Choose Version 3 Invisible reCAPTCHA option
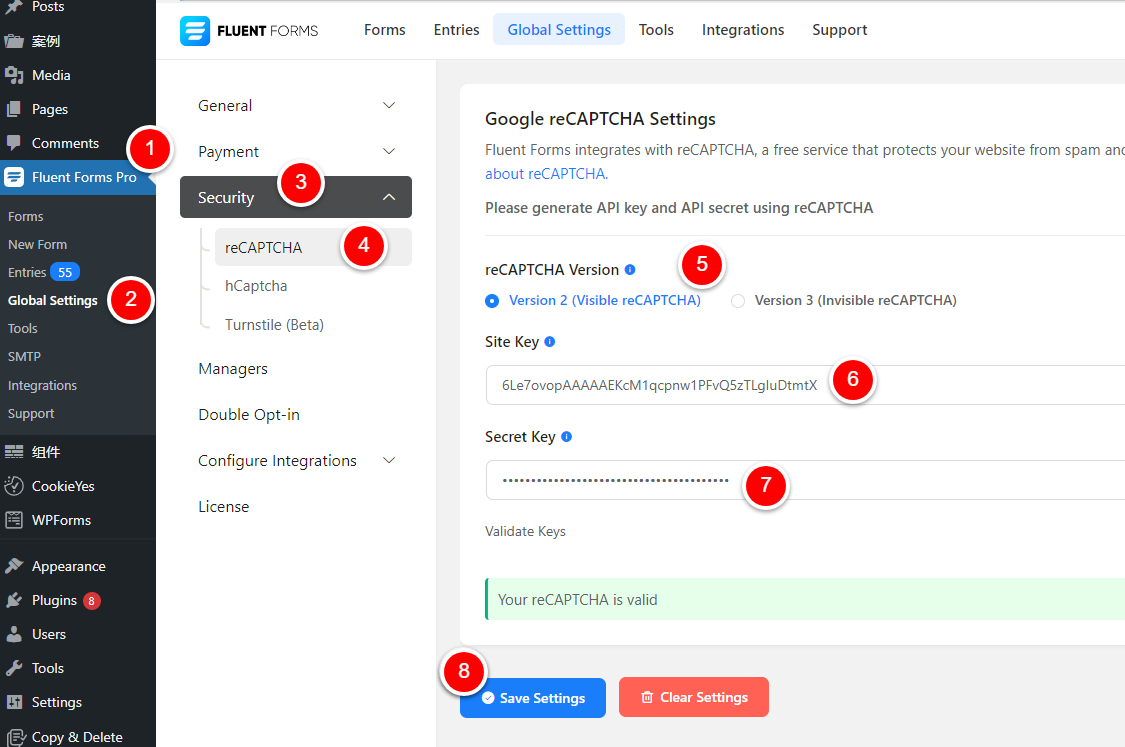The width and height of the screenshot is (1125, 747). pyautogui.click(x=737, y=300)
